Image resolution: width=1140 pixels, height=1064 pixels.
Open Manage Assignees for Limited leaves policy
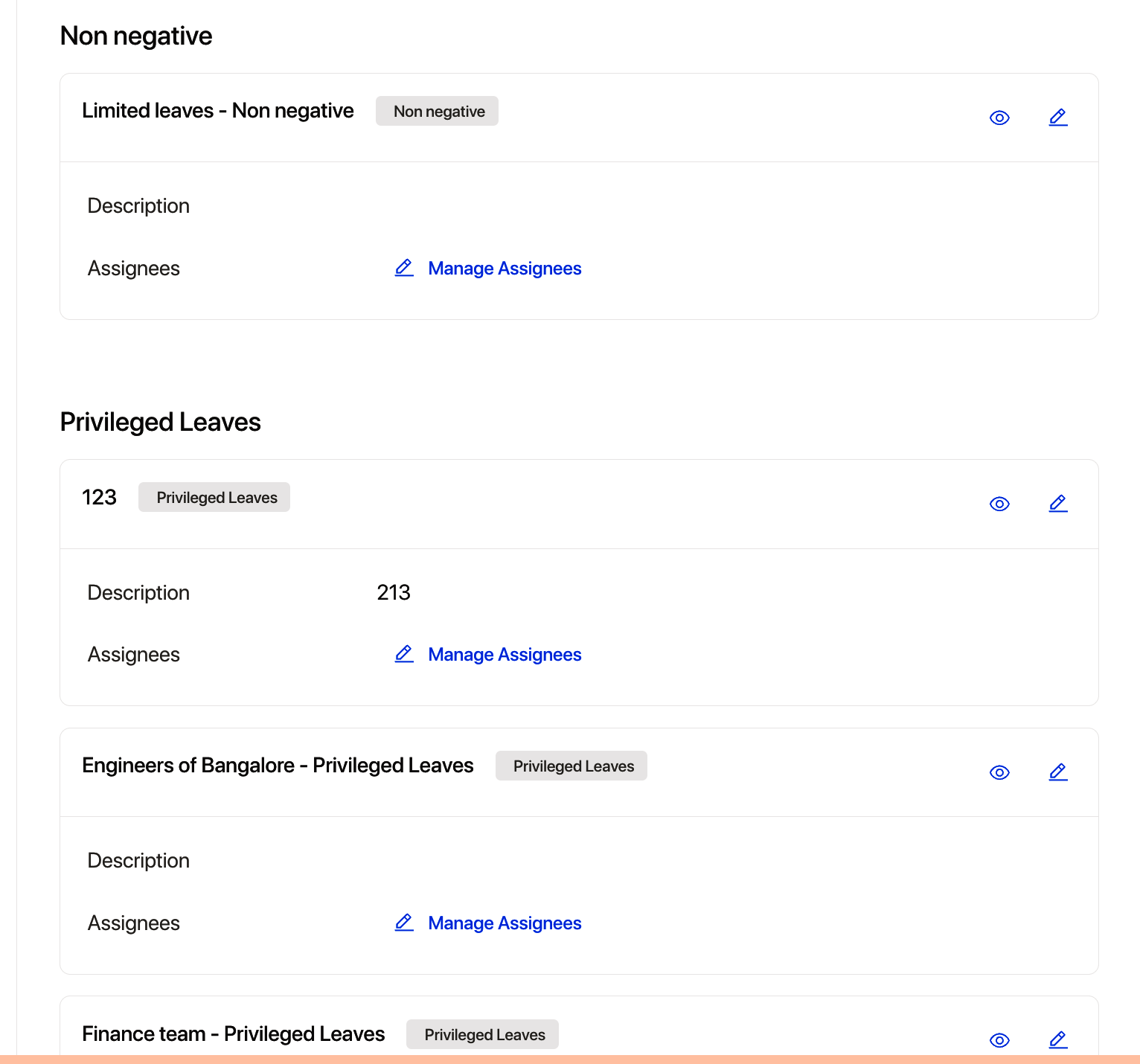tap(505, 269)
